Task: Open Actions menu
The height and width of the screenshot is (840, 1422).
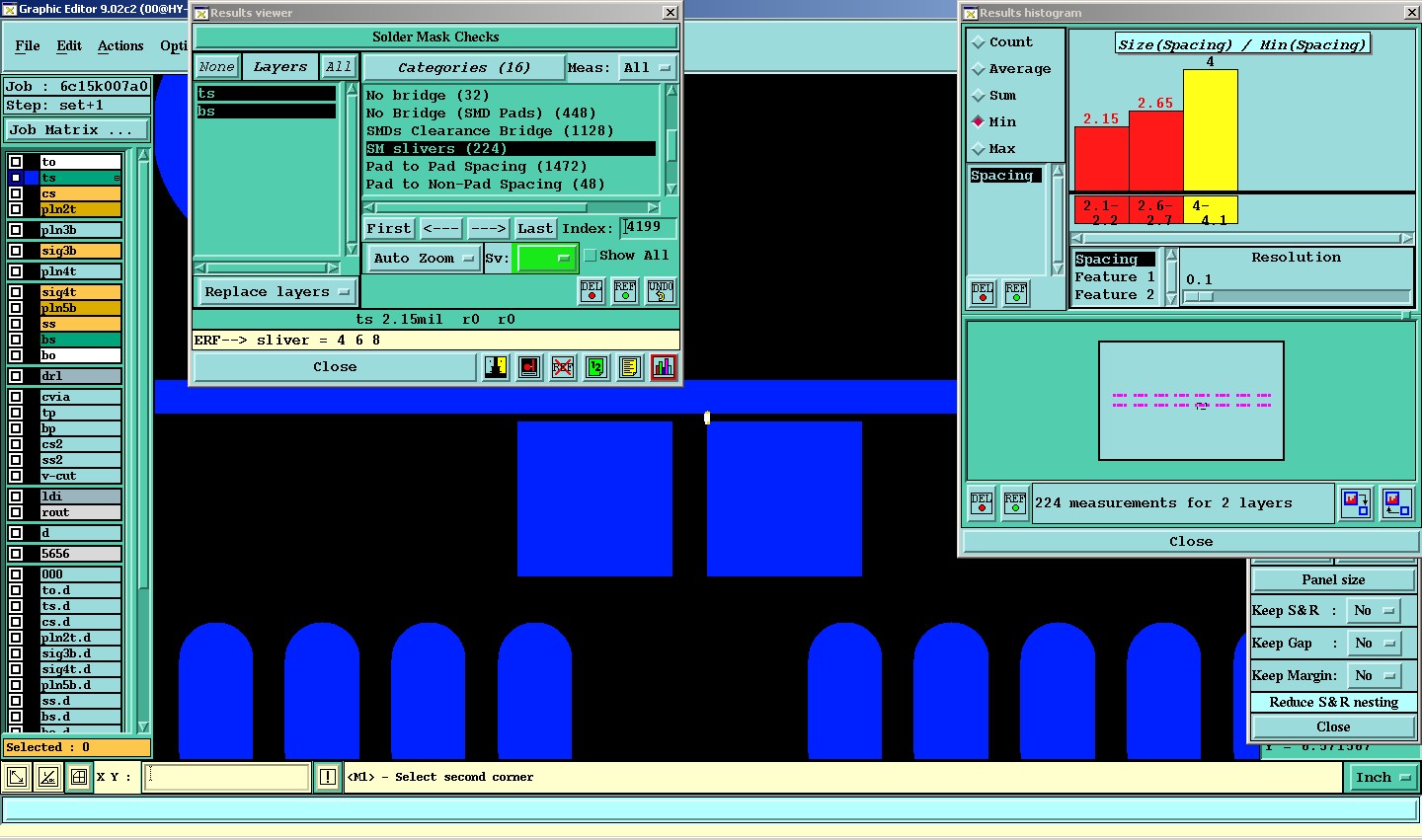Action: pyautogui.click(x=120, y=46)
